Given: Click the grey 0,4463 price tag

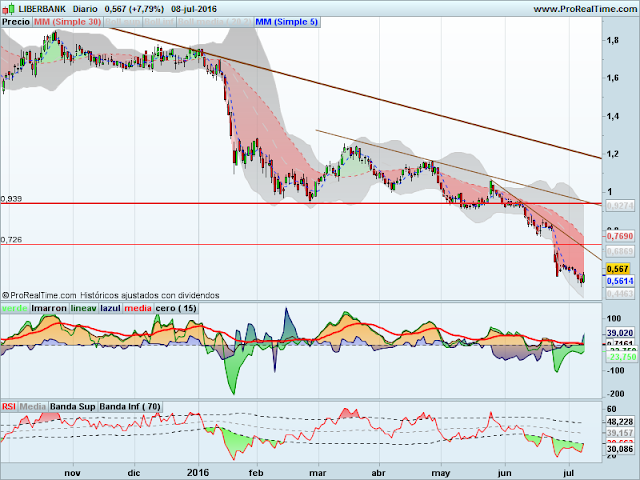Looking at the screenshot, I should tap(620, 294).
